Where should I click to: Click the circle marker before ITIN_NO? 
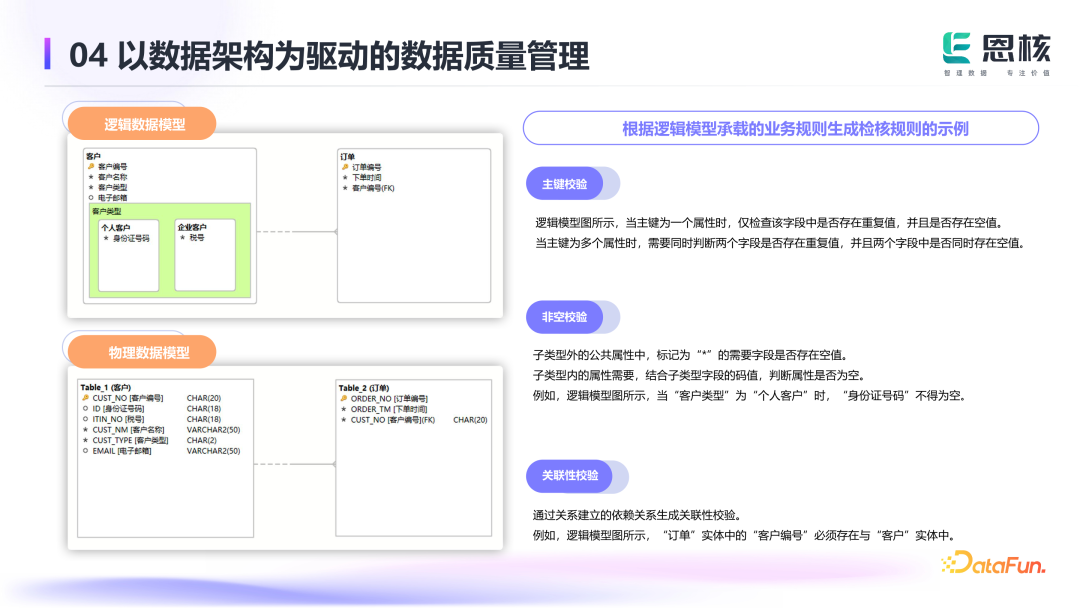coord(85,419)
